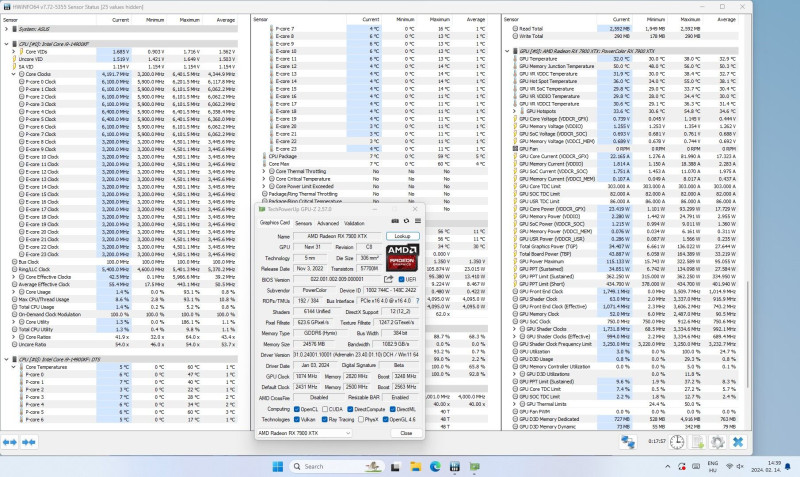Click the notification bell in the tray
This screenshot has height=477, width=800.
point(788,466)
